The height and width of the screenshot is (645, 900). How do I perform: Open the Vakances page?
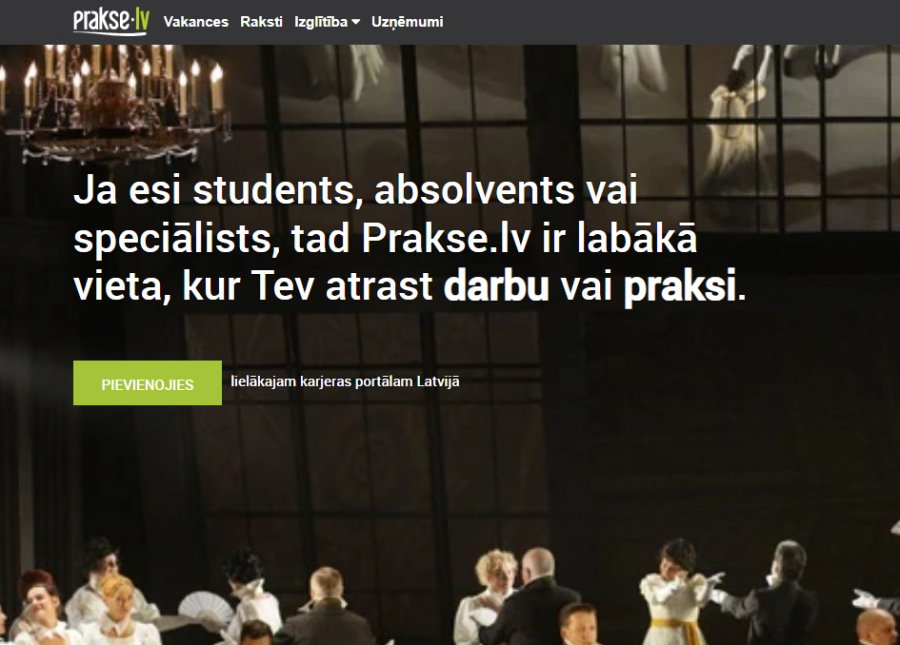coord(196,22)
